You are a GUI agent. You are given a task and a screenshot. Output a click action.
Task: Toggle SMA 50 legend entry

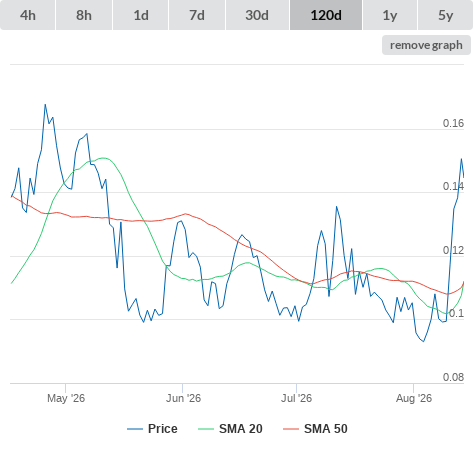pos(315,429)
